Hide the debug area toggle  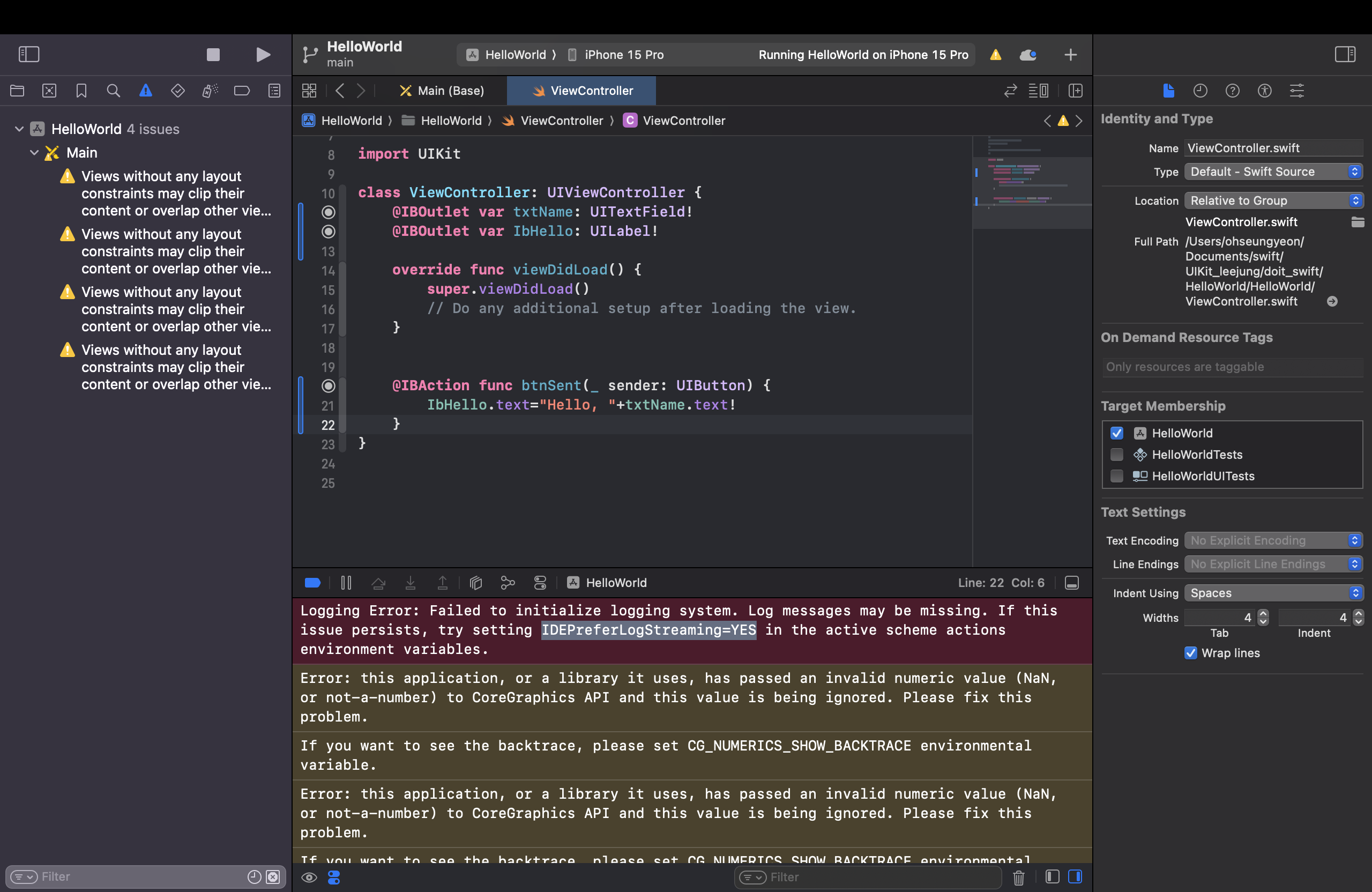point(1072,582)
